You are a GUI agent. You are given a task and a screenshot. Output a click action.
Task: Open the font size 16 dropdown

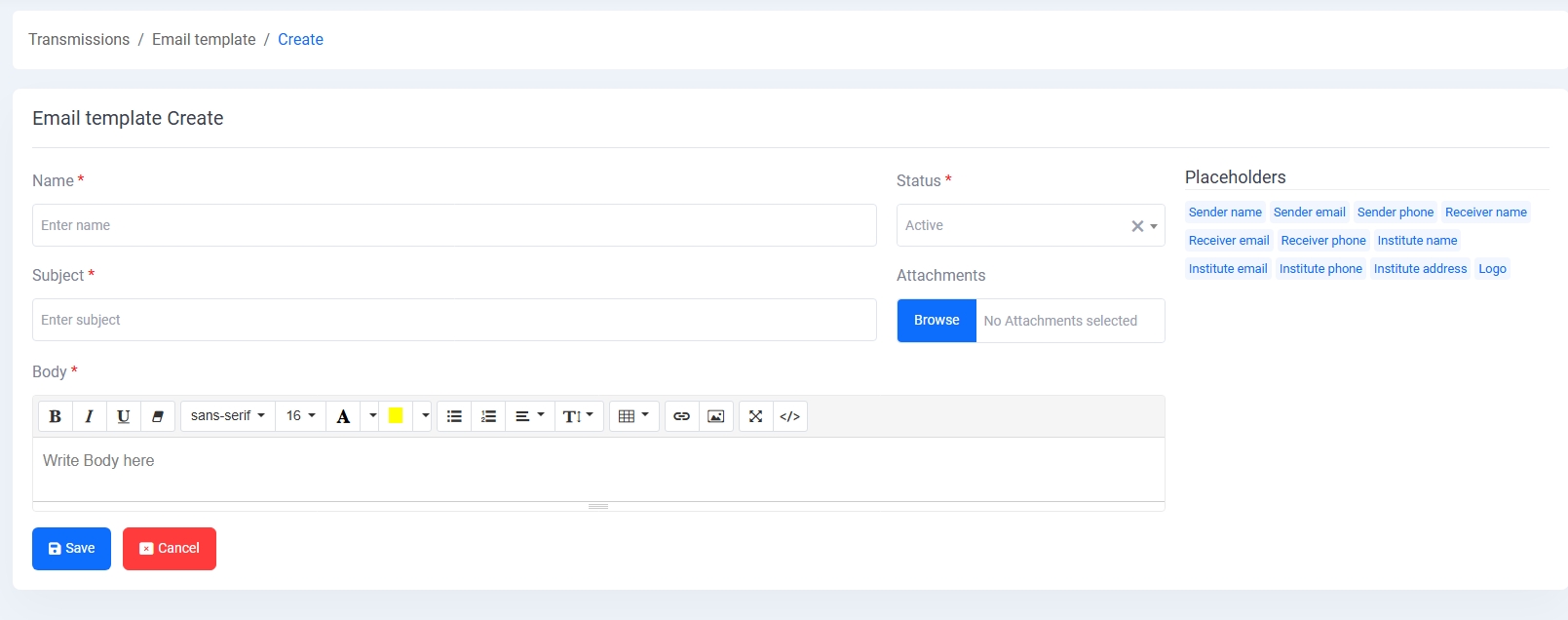(x=300, y=416)
